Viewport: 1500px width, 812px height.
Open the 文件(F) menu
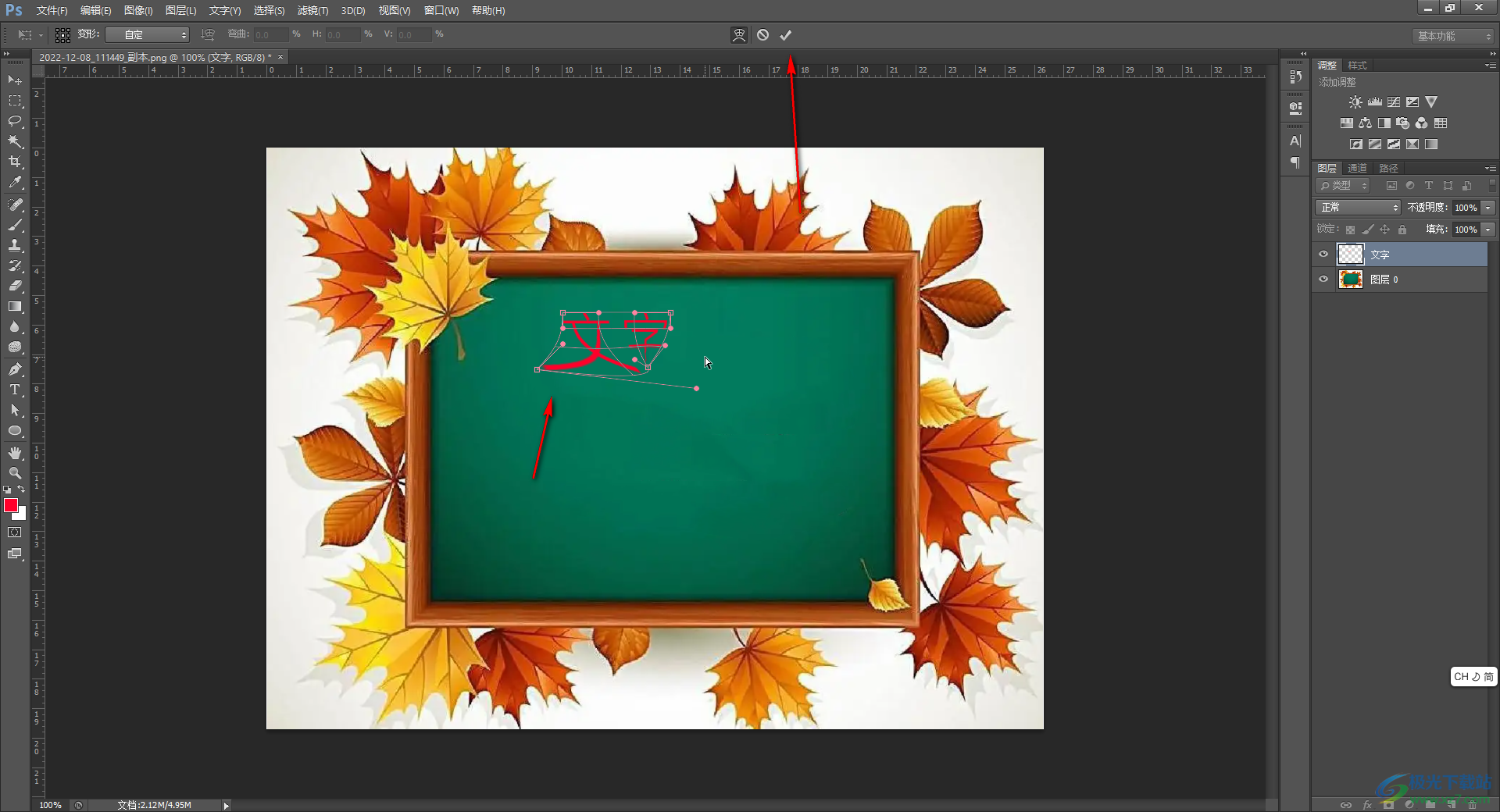(52, 10)
